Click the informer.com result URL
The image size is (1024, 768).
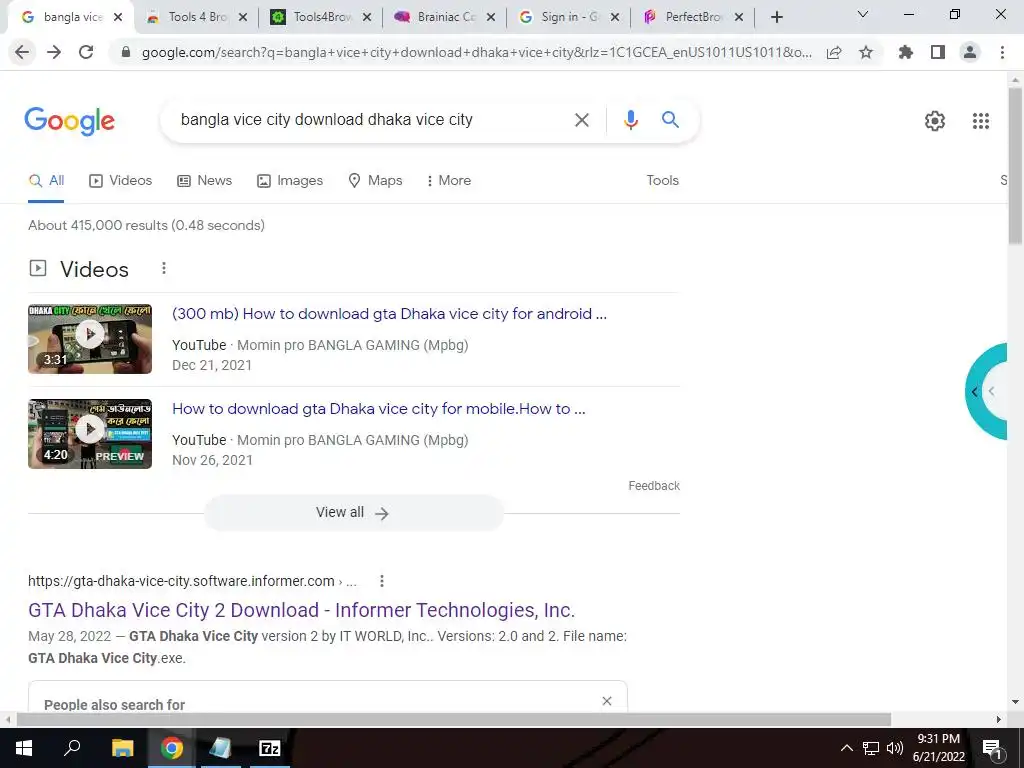tap(192, 581)
